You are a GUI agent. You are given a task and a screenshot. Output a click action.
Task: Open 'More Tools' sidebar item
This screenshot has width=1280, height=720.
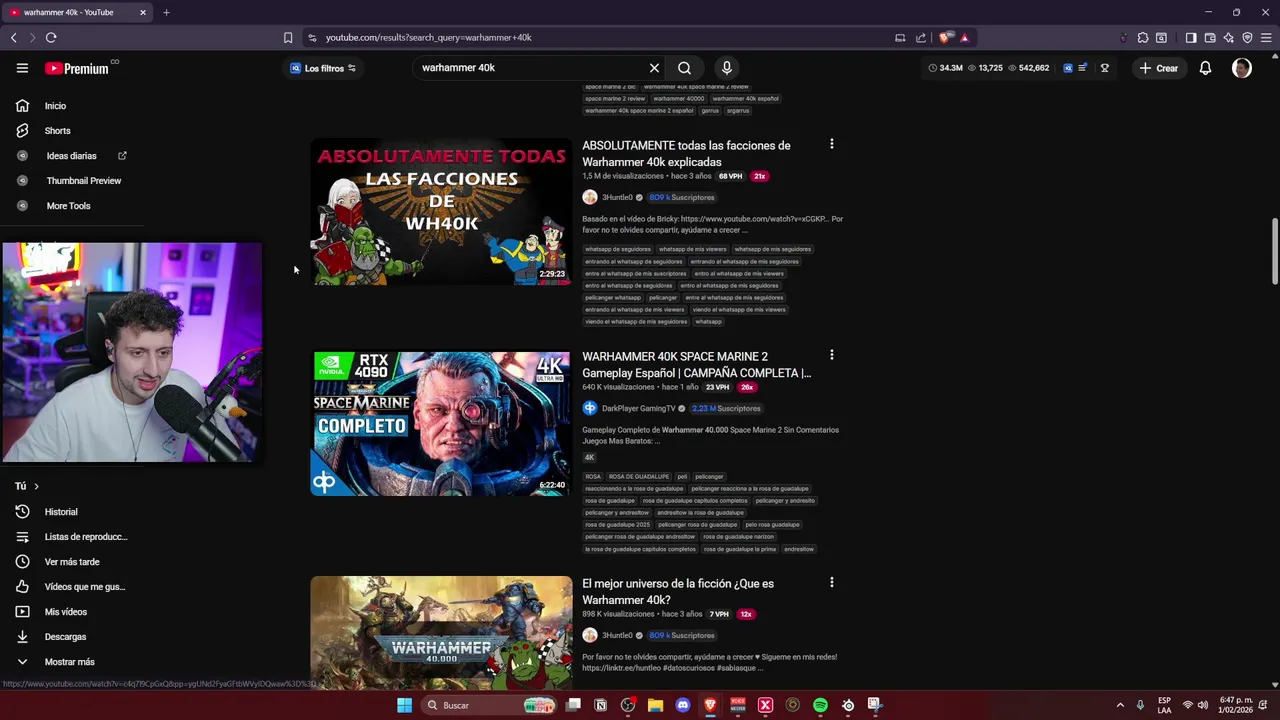(x=68, y=206)
